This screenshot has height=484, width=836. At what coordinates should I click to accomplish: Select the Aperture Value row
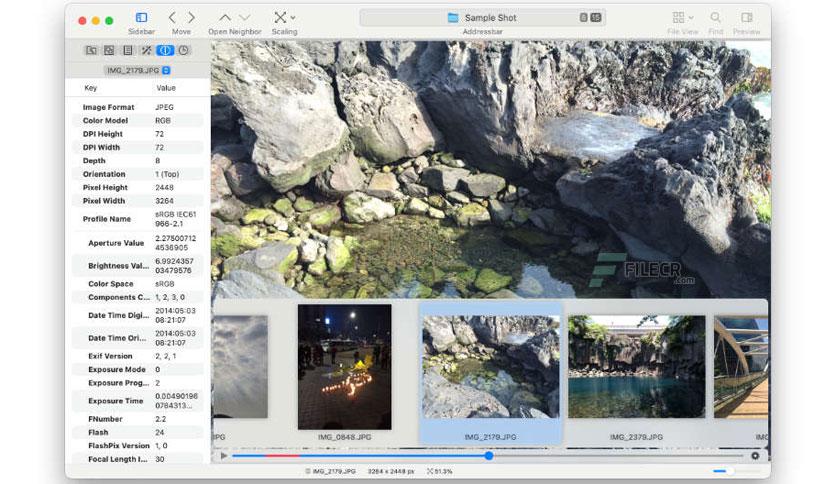(138, 243)
